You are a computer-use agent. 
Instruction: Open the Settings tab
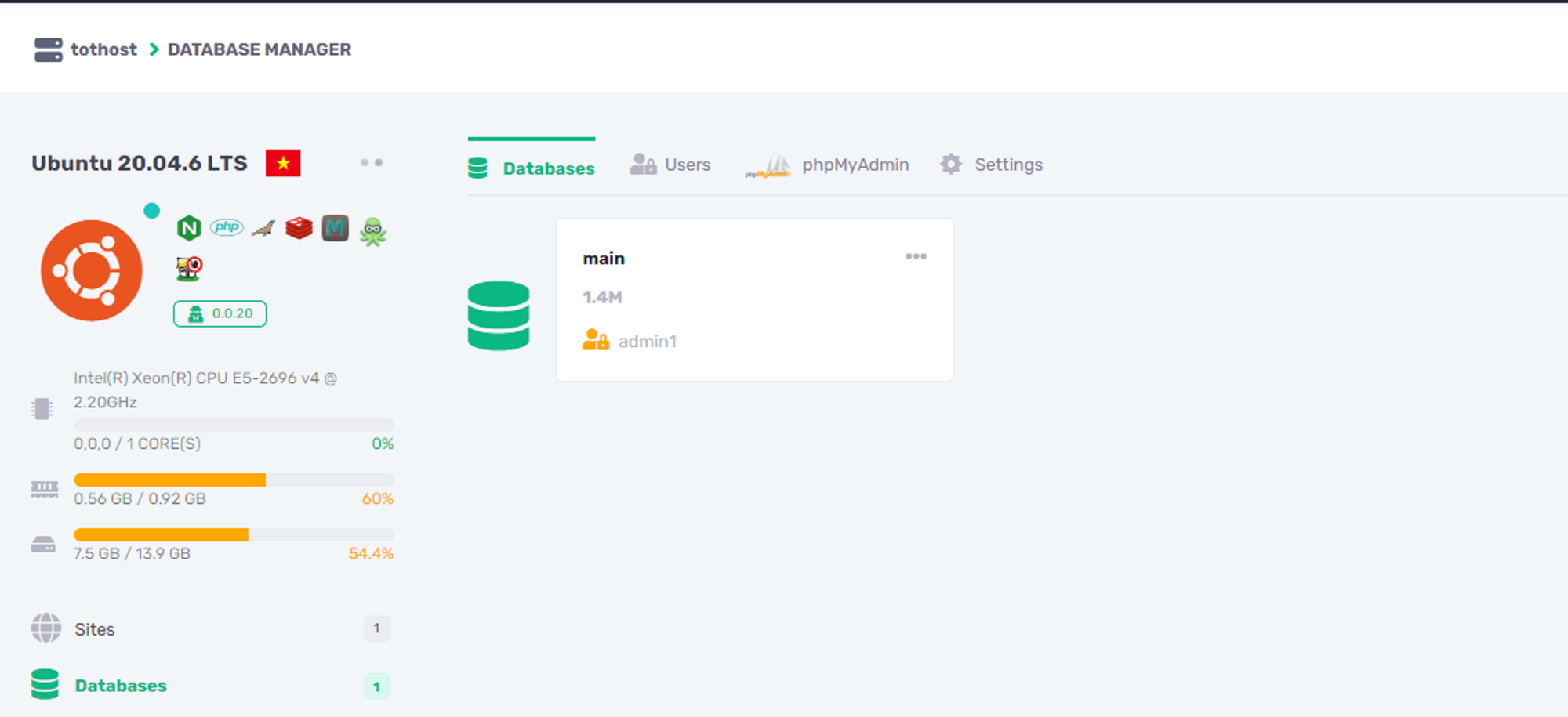[992, 165]
